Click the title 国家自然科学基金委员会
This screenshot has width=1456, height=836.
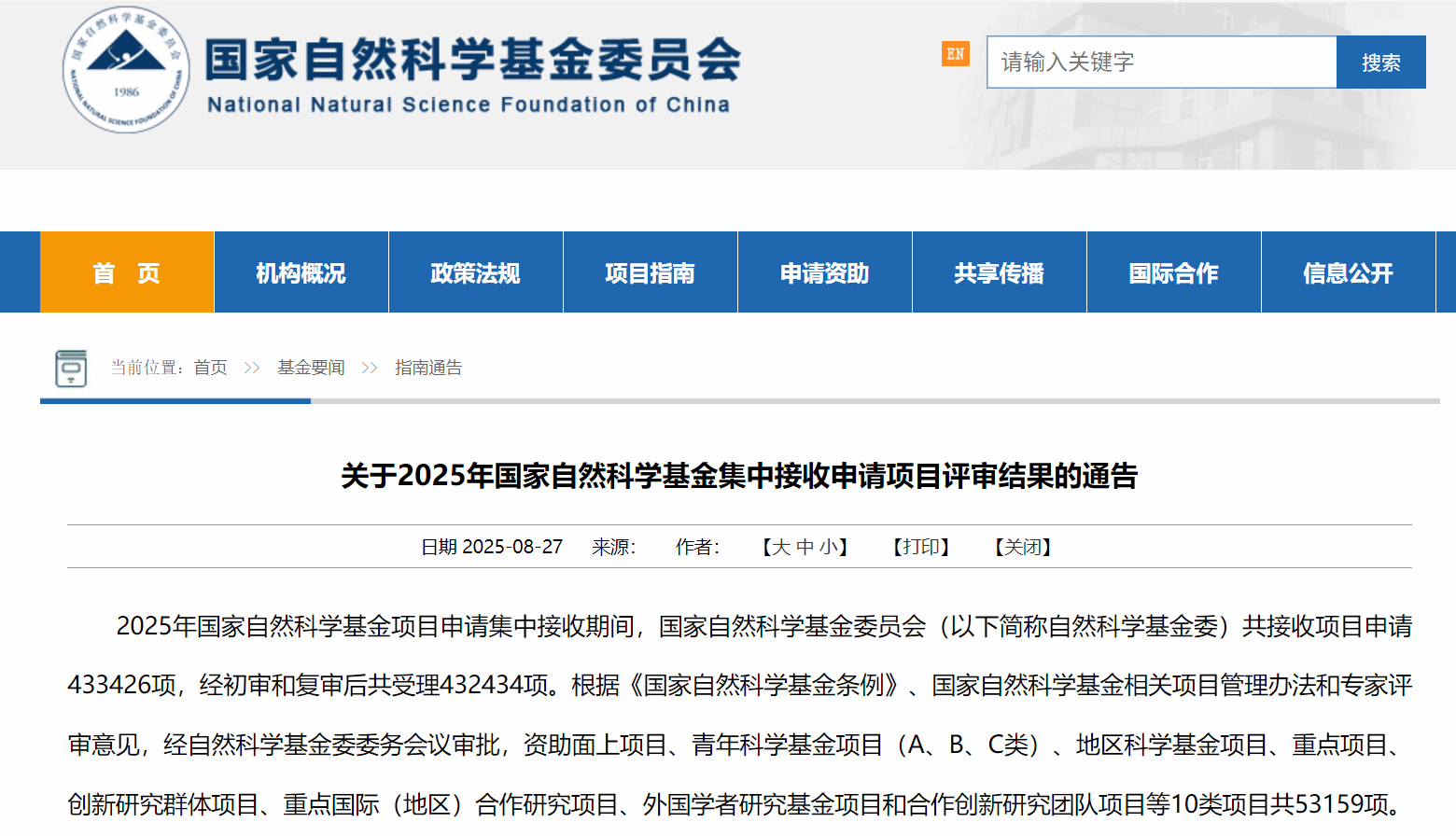tap(473, 60)
